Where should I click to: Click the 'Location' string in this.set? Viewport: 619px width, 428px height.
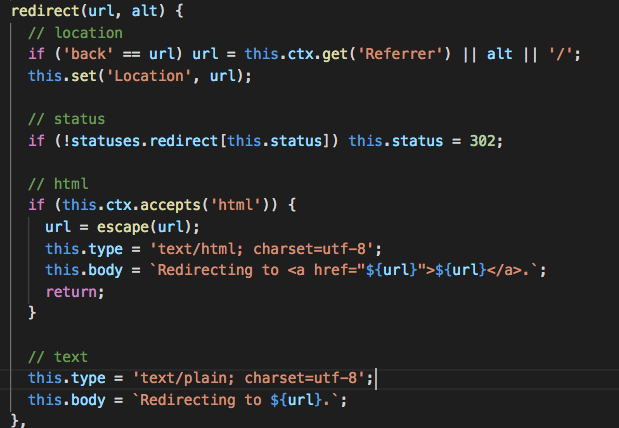(x=149, y=75)
